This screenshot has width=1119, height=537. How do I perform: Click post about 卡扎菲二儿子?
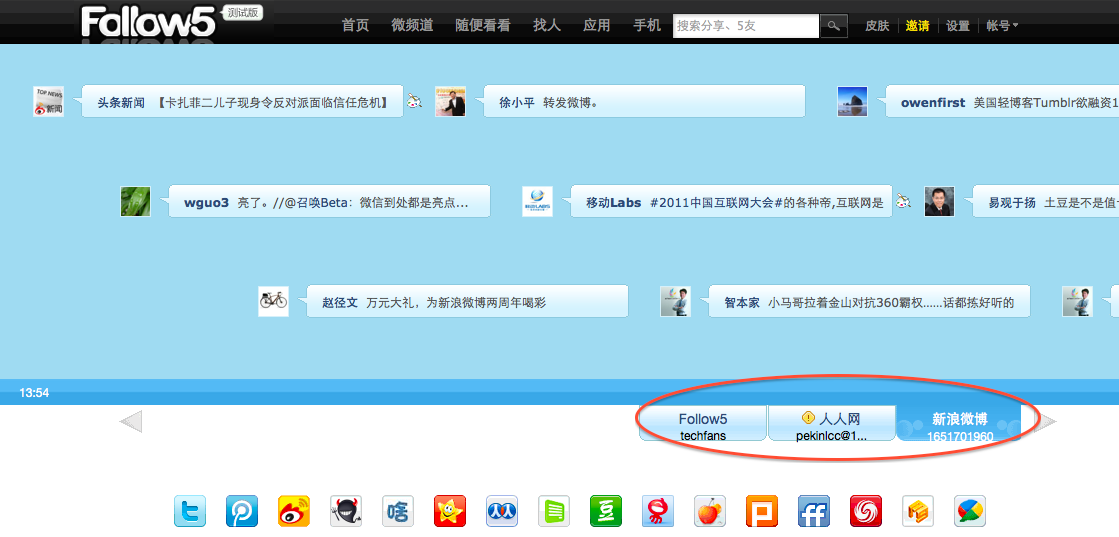pyautogui.click(x=273, y=103)
